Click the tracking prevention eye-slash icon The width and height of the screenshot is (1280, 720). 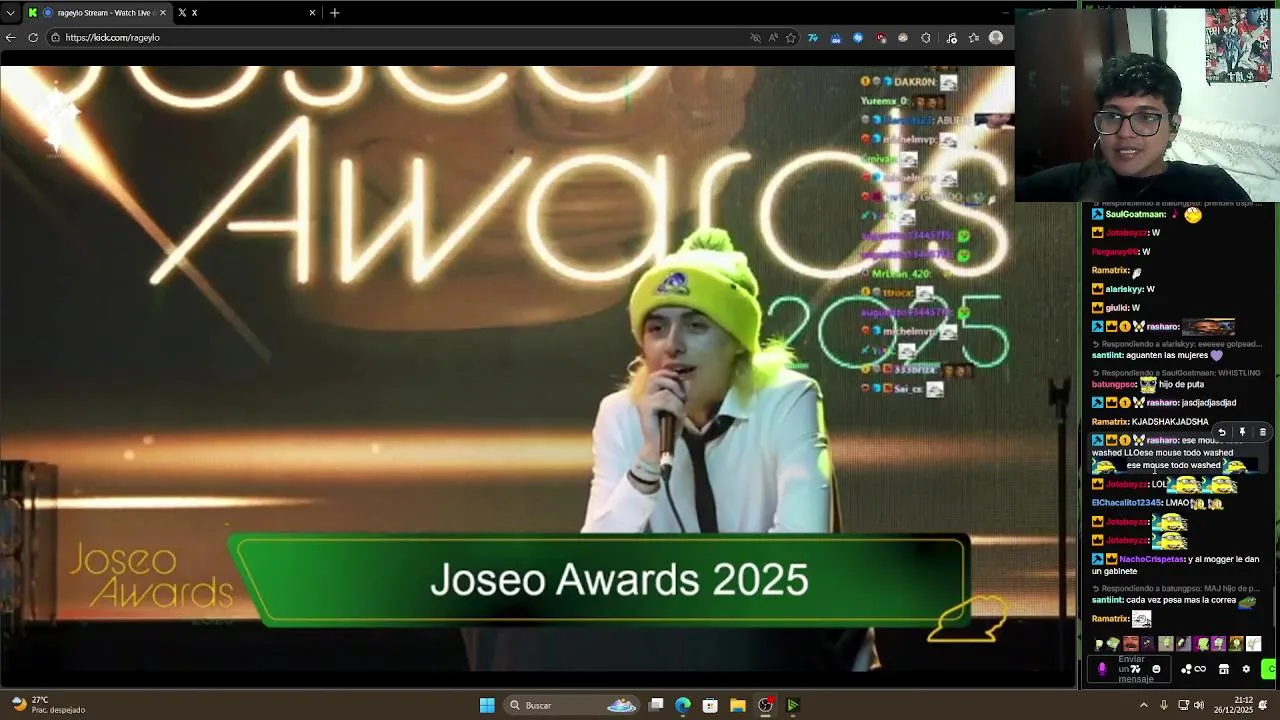[x=755, y=38]
